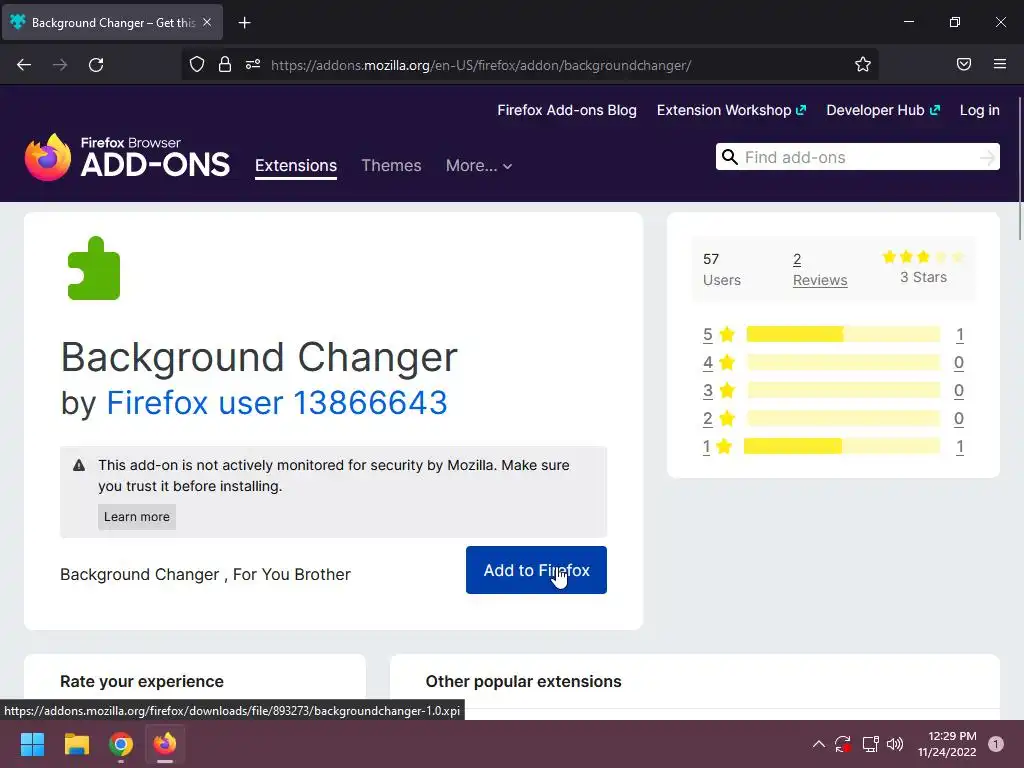Open the Extension Workshop link

coord(731,110)
